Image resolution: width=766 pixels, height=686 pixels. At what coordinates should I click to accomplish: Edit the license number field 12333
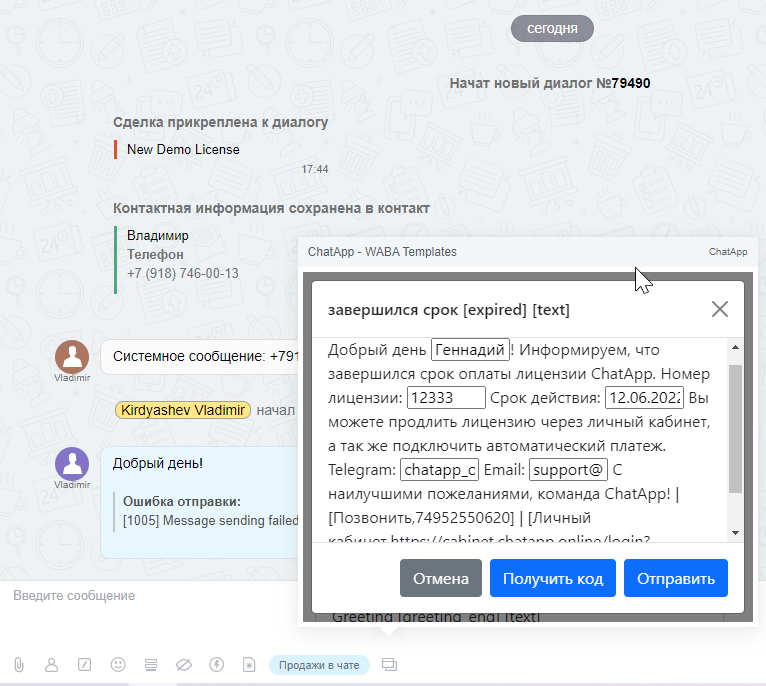[446, 398]
